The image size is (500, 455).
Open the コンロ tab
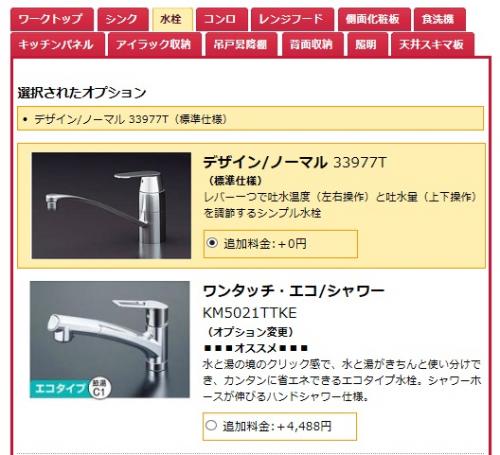click(222, 19)
